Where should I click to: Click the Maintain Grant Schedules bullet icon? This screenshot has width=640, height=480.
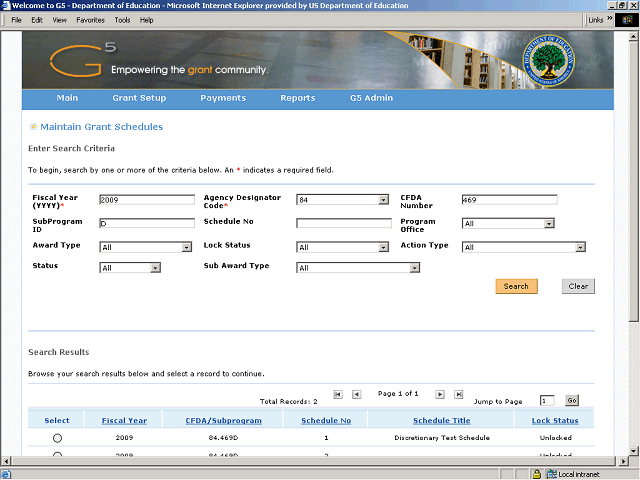(x=33, y=127)
